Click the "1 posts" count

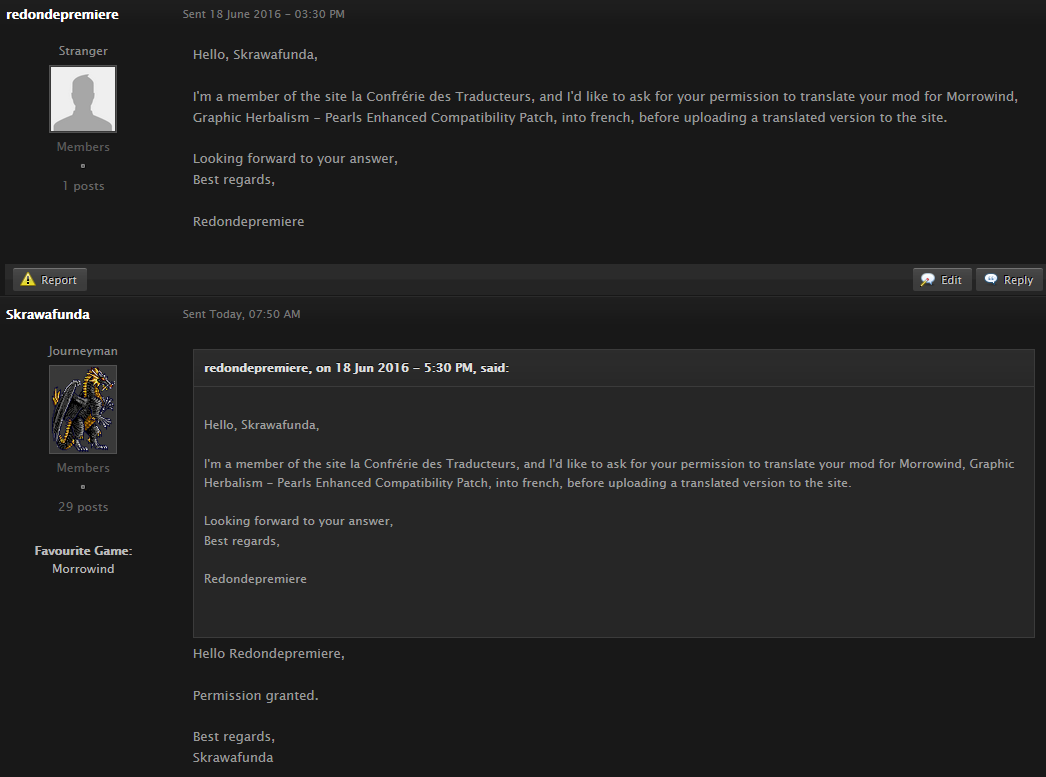83,185
